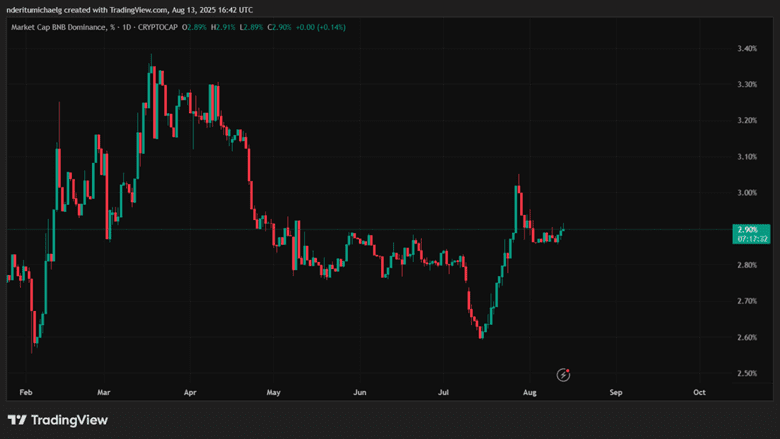Click the Apr label on time axis
The height and width of the screenshot is (439, 780).
click(190, 393)
